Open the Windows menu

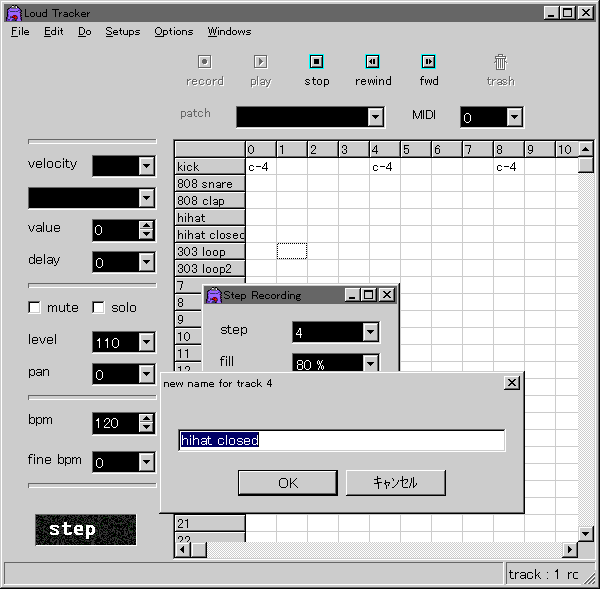[229, 31]
